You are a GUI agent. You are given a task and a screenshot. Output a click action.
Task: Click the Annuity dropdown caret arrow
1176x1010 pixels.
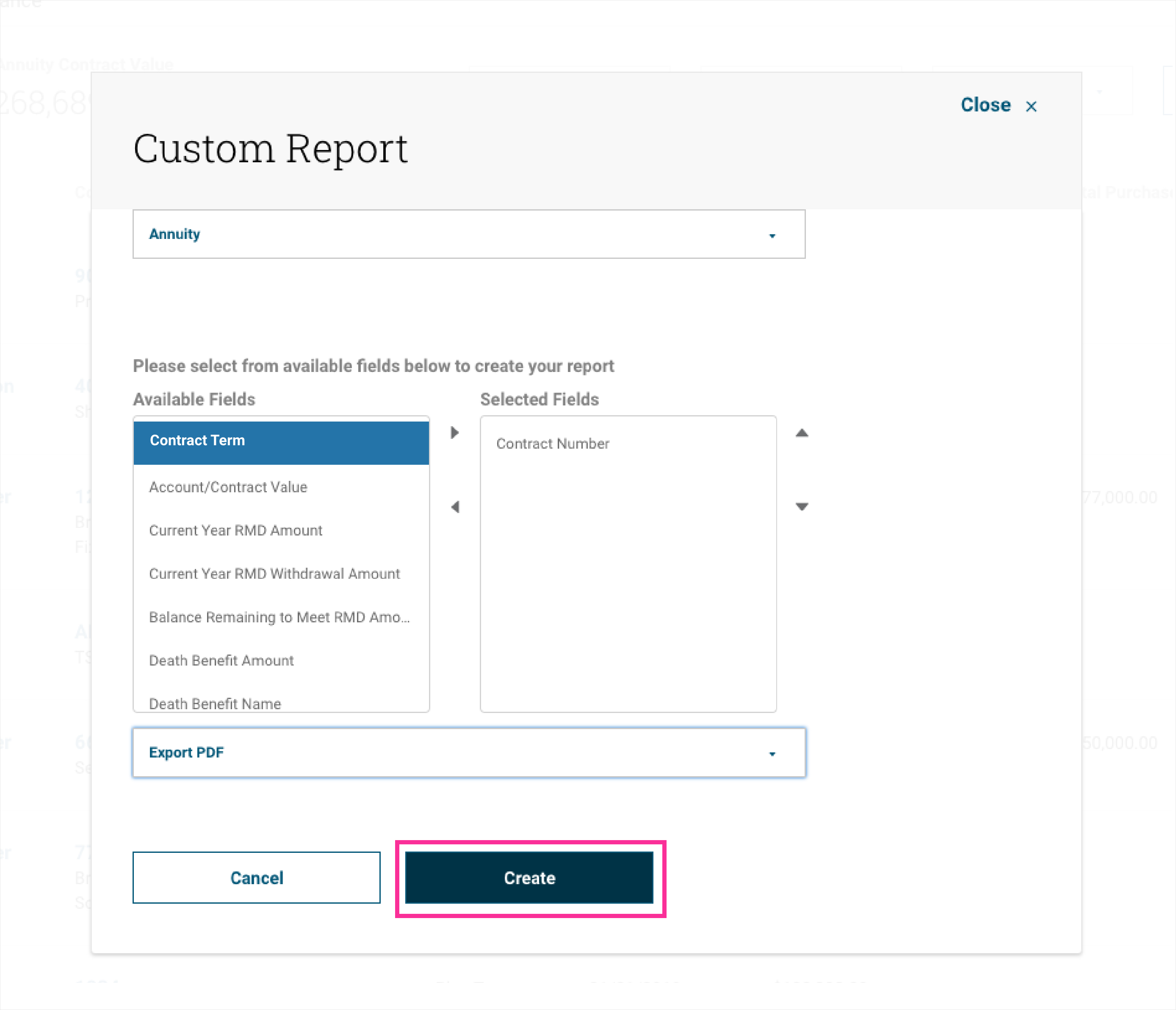click(x=772, y=236)
